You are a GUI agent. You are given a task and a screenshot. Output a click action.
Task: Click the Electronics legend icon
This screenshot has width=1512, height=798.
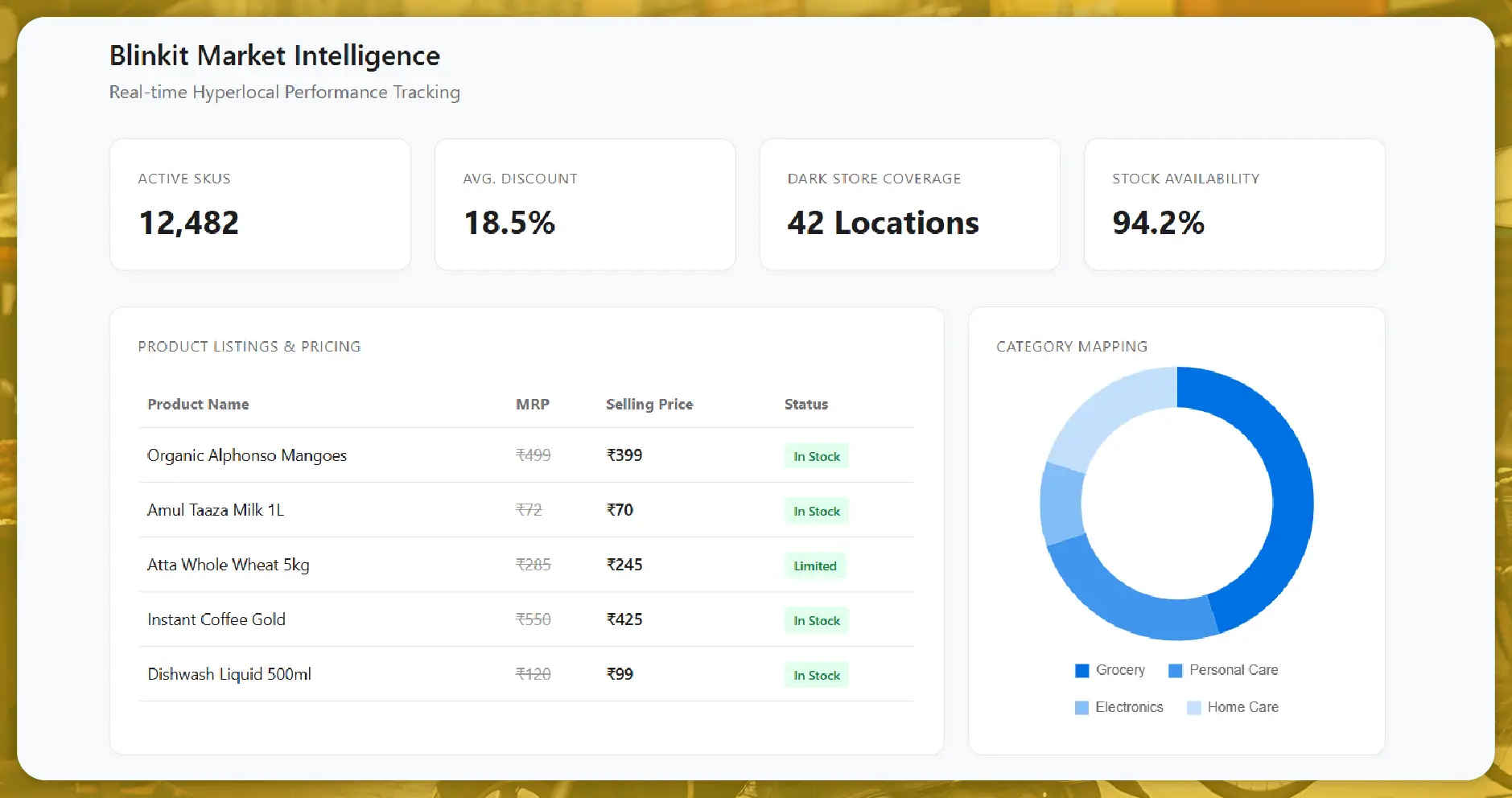(x=1081, y=707)
